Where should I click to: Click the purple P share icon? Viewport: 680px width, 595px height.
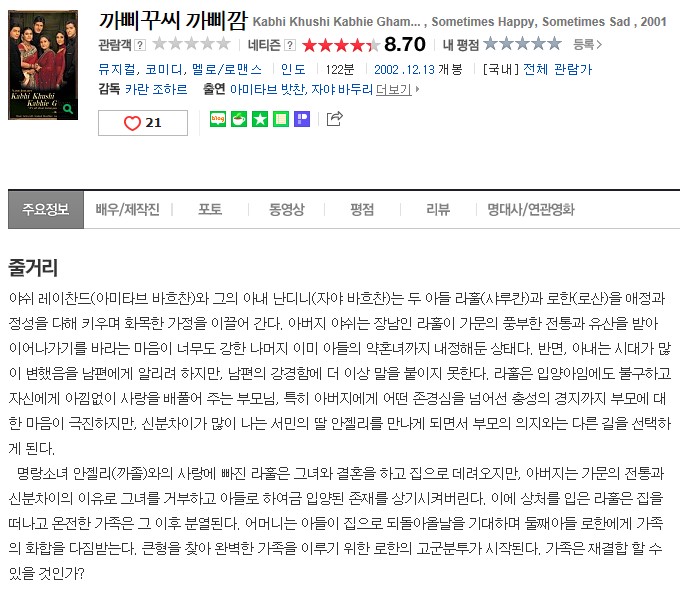(302, 119)
